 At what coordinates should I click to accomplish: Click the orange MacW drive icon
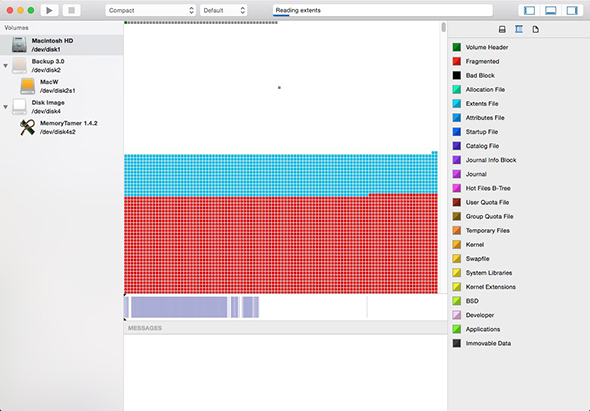coord(27,86)
